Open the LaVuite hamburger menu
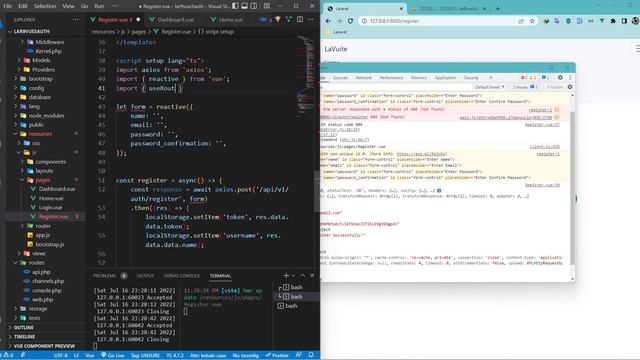640x360 pixels. point(637,49)
